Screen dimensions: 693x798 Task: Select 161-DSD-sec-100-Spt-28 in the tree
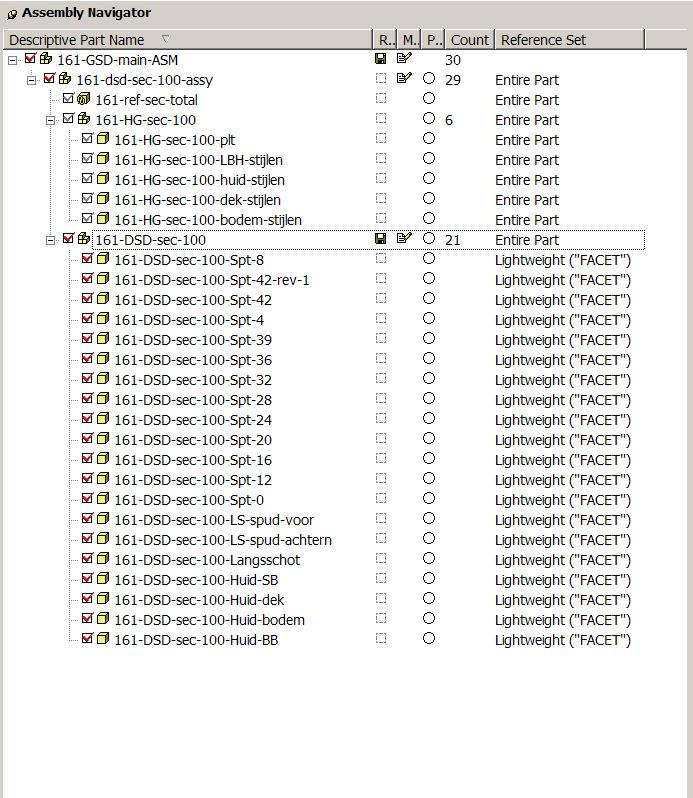[193, 400]
